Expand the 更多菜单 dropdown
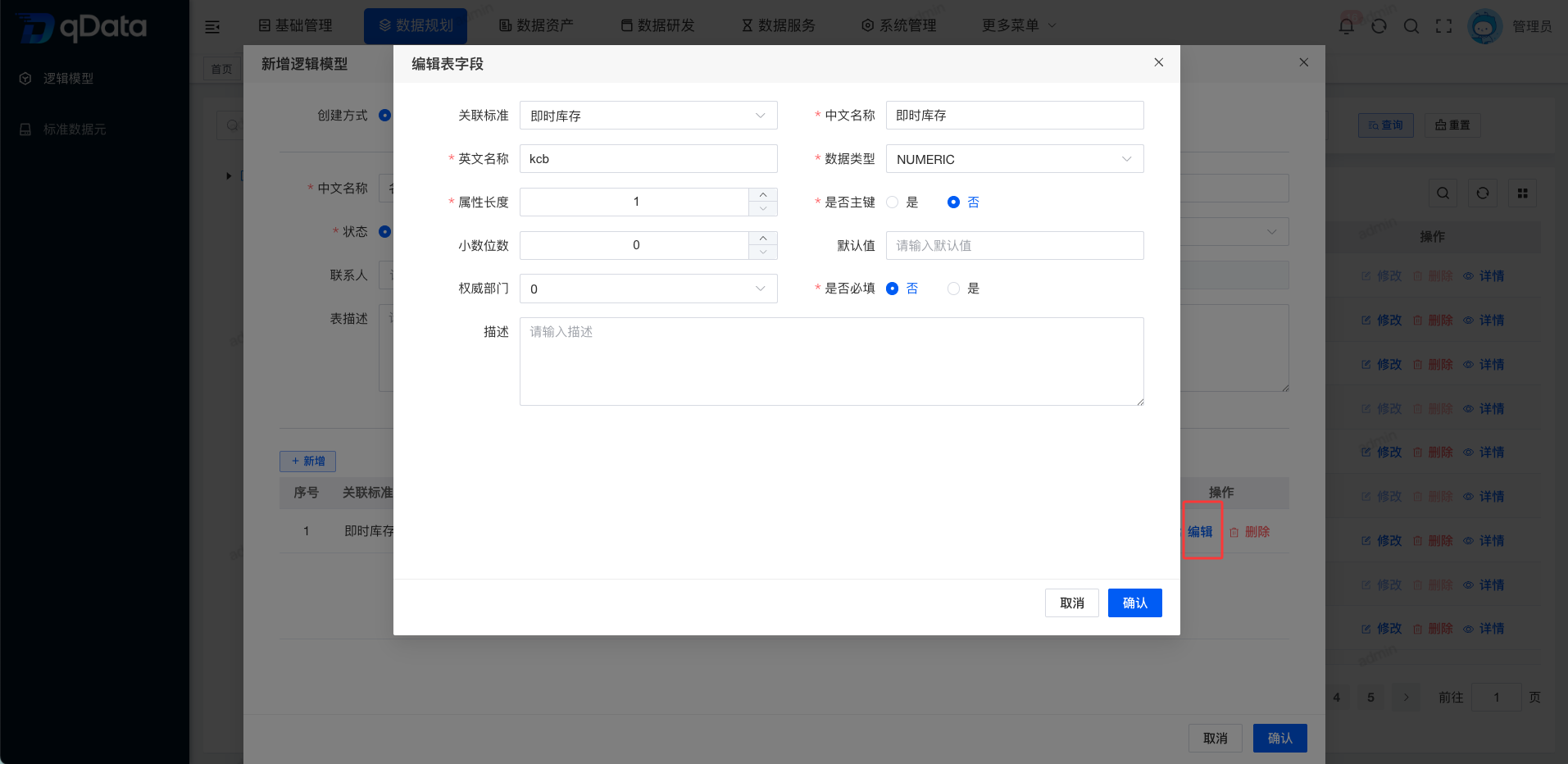 pos(1019,25)
